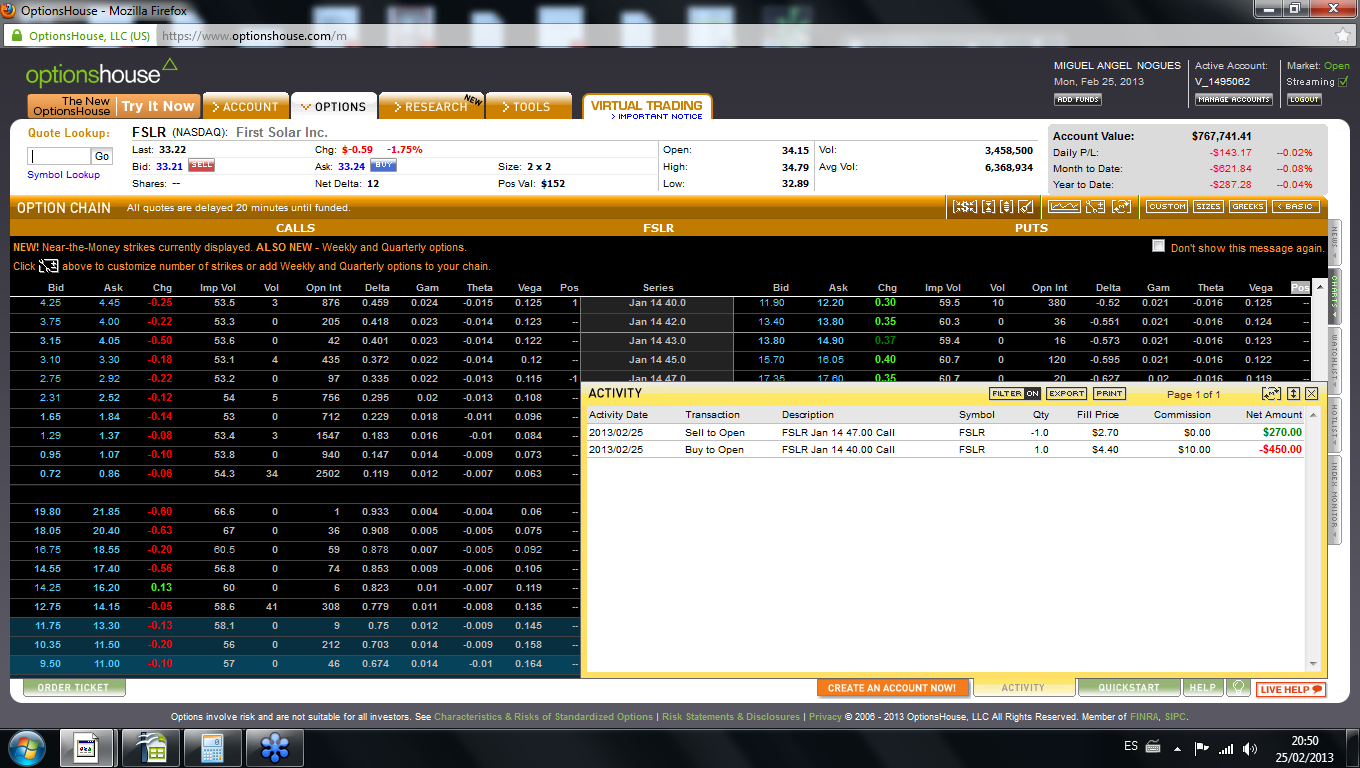Click the Firefox address bar URL

pos(254,36)
